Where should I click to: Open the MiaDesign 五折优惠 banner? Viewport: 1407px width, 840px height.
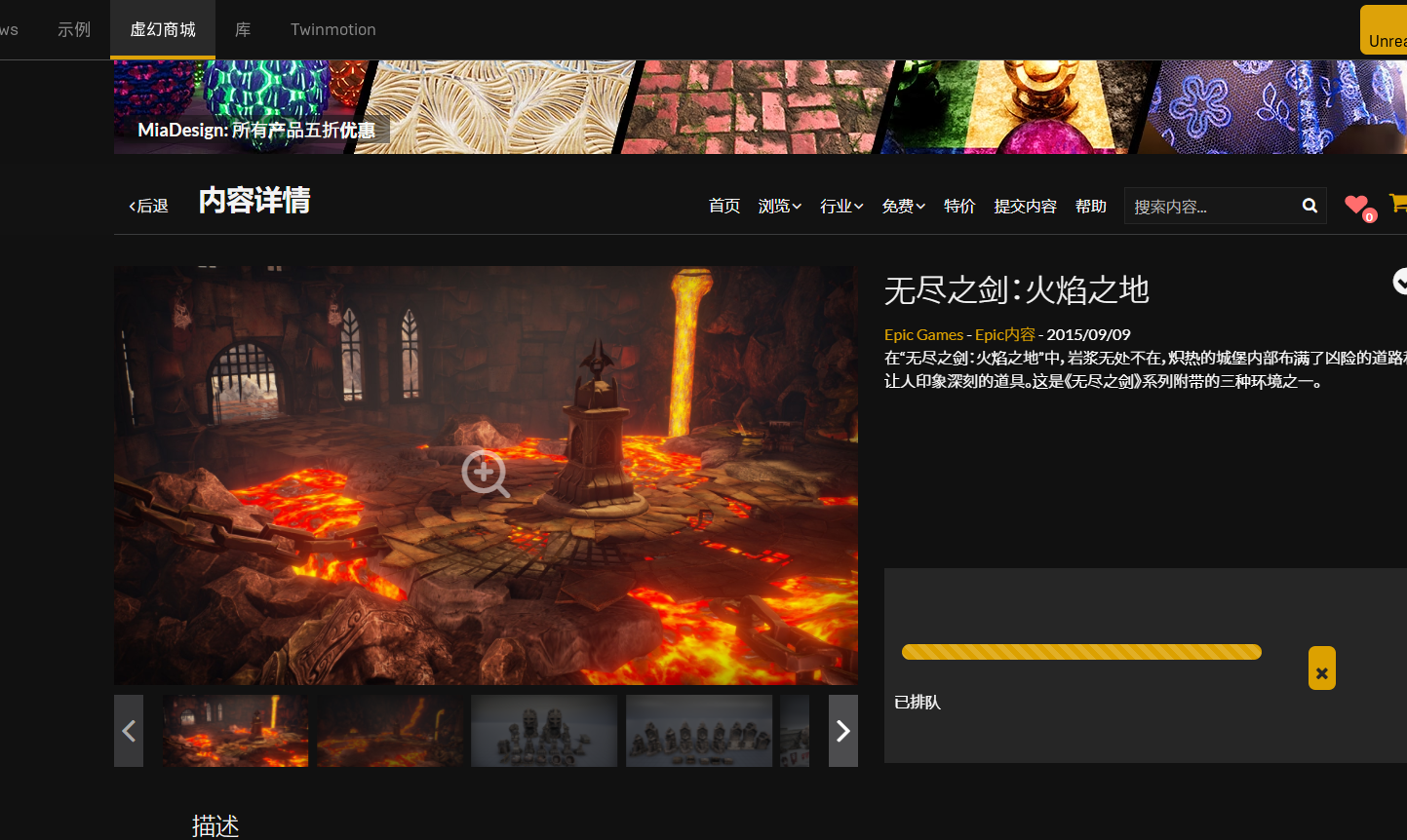point(761,107)
